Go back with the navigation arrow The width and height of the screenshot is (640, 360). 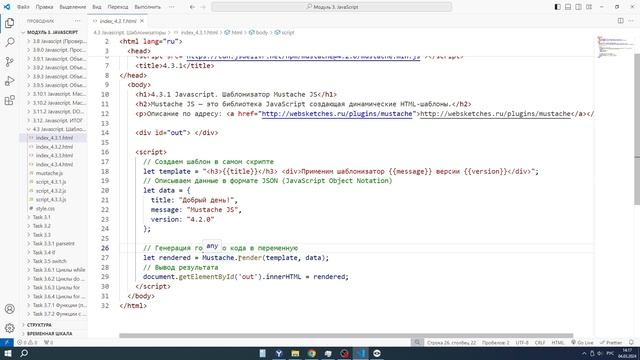pyautogui.click(x=192, y=7)
